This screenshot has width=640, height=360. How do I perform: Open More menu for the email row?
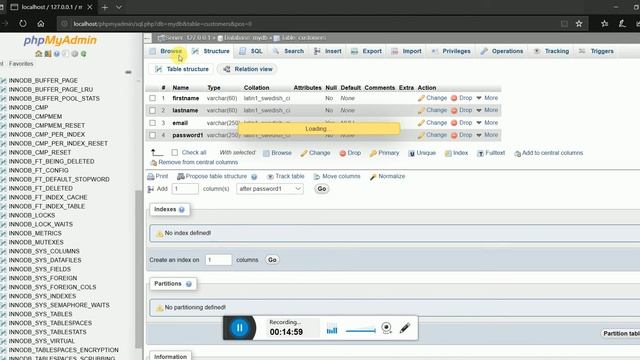tap(487, 122)
